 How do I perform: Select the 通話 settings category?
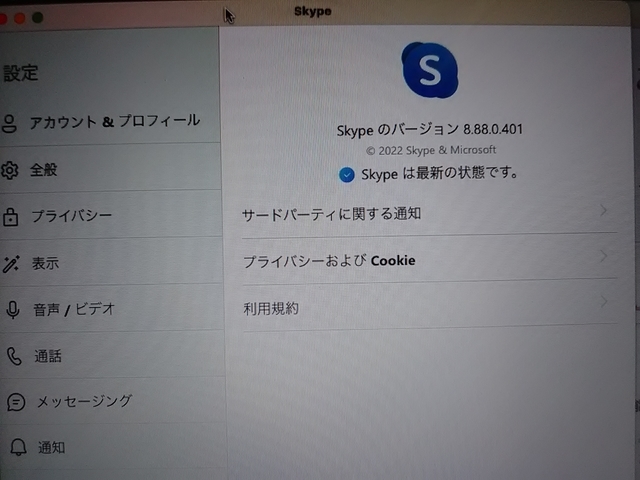click(x=112, y=355)
